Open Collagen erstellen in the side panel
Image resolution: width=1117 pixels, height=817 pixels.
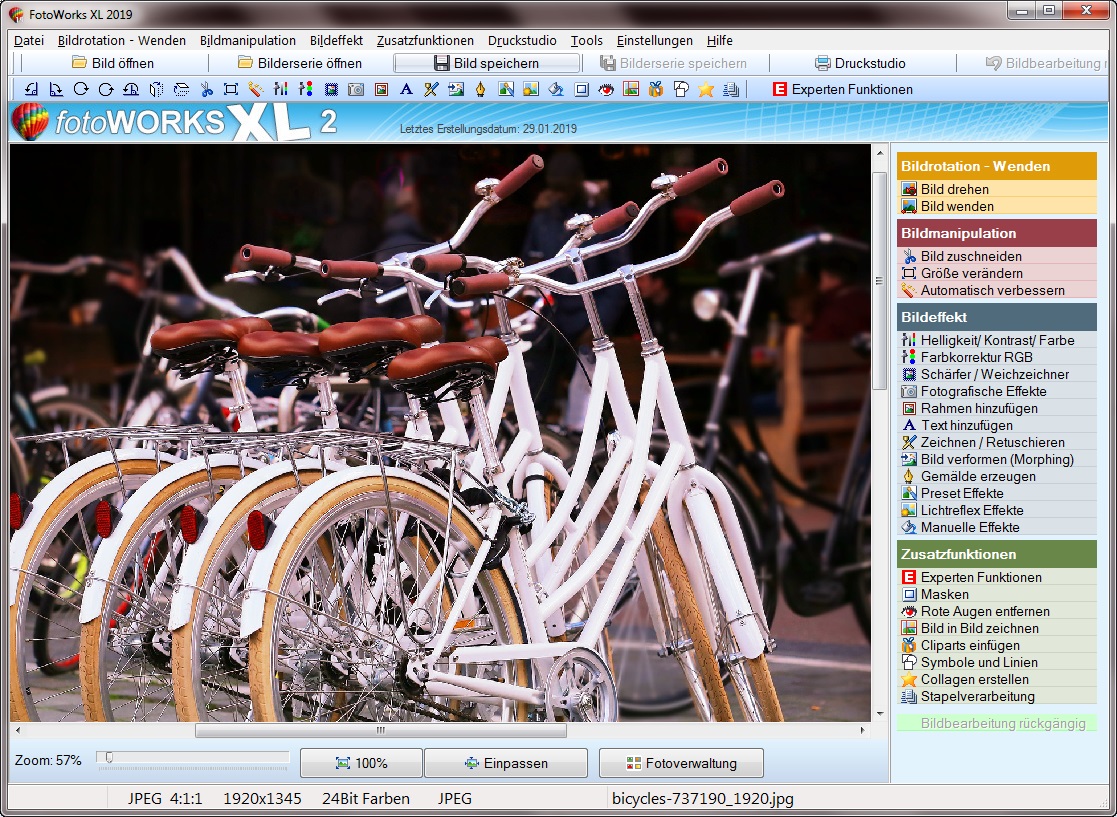[997, 680]
